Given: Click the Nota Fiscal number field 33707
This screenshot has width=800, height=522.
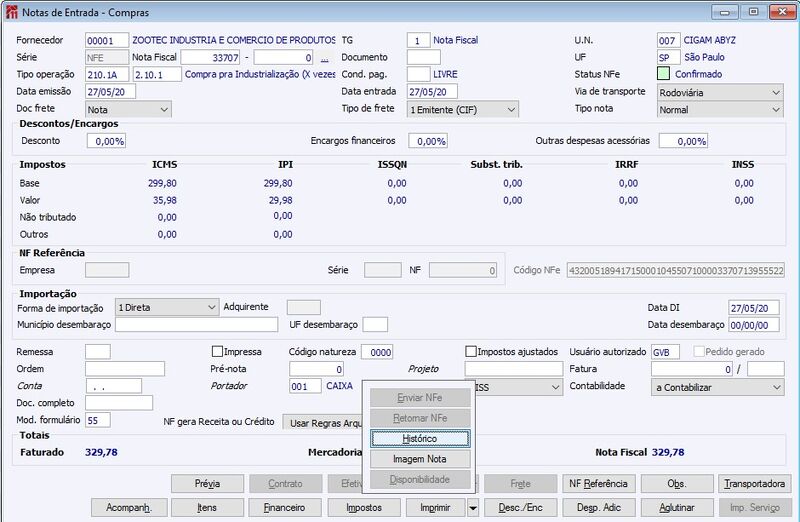Looking at the screenshot, I should click(210, 57).
